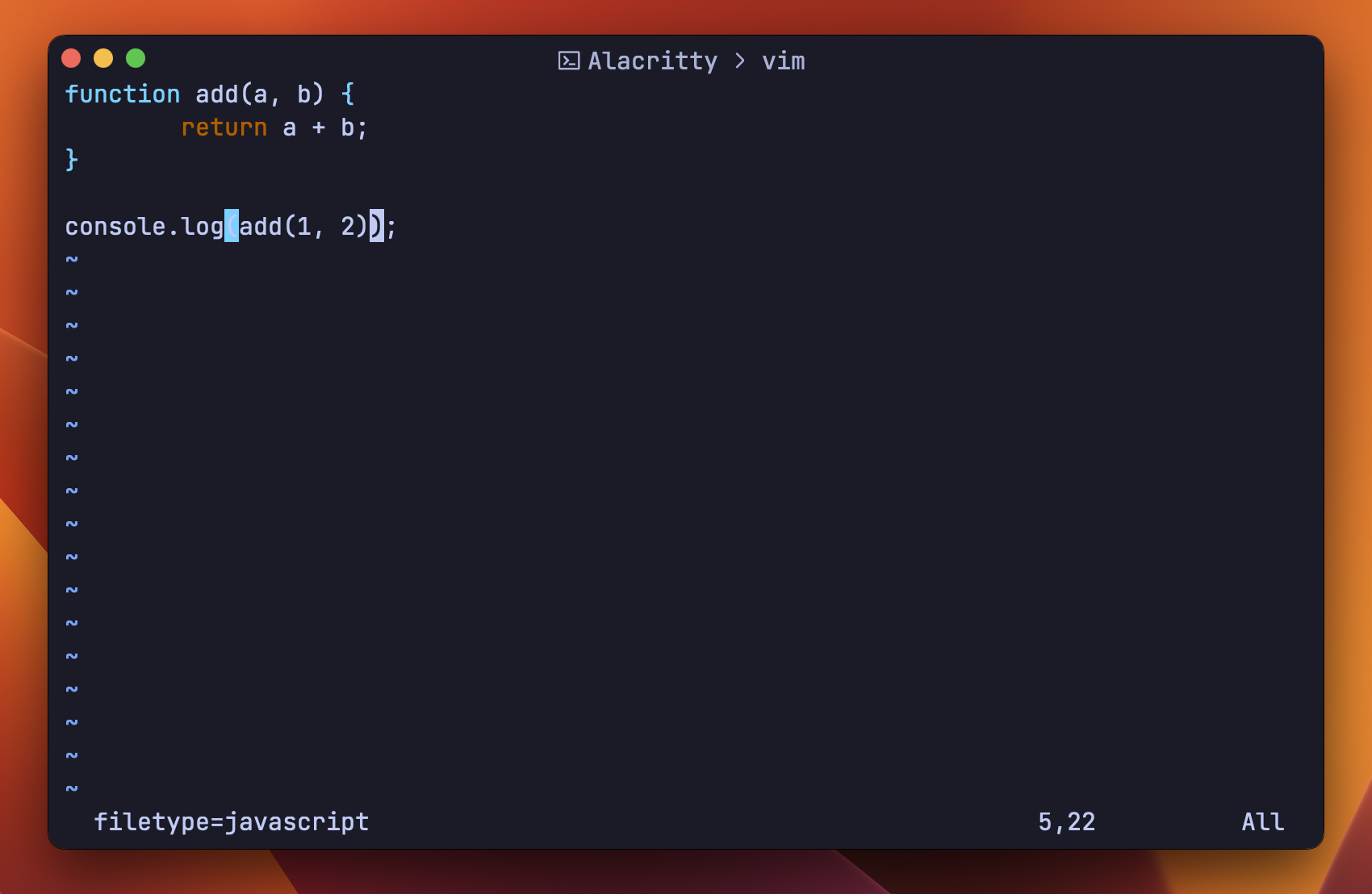The image size is (1372, 894).
Task: Click the 'return' keyword on line 2
Action: (225, 127)
